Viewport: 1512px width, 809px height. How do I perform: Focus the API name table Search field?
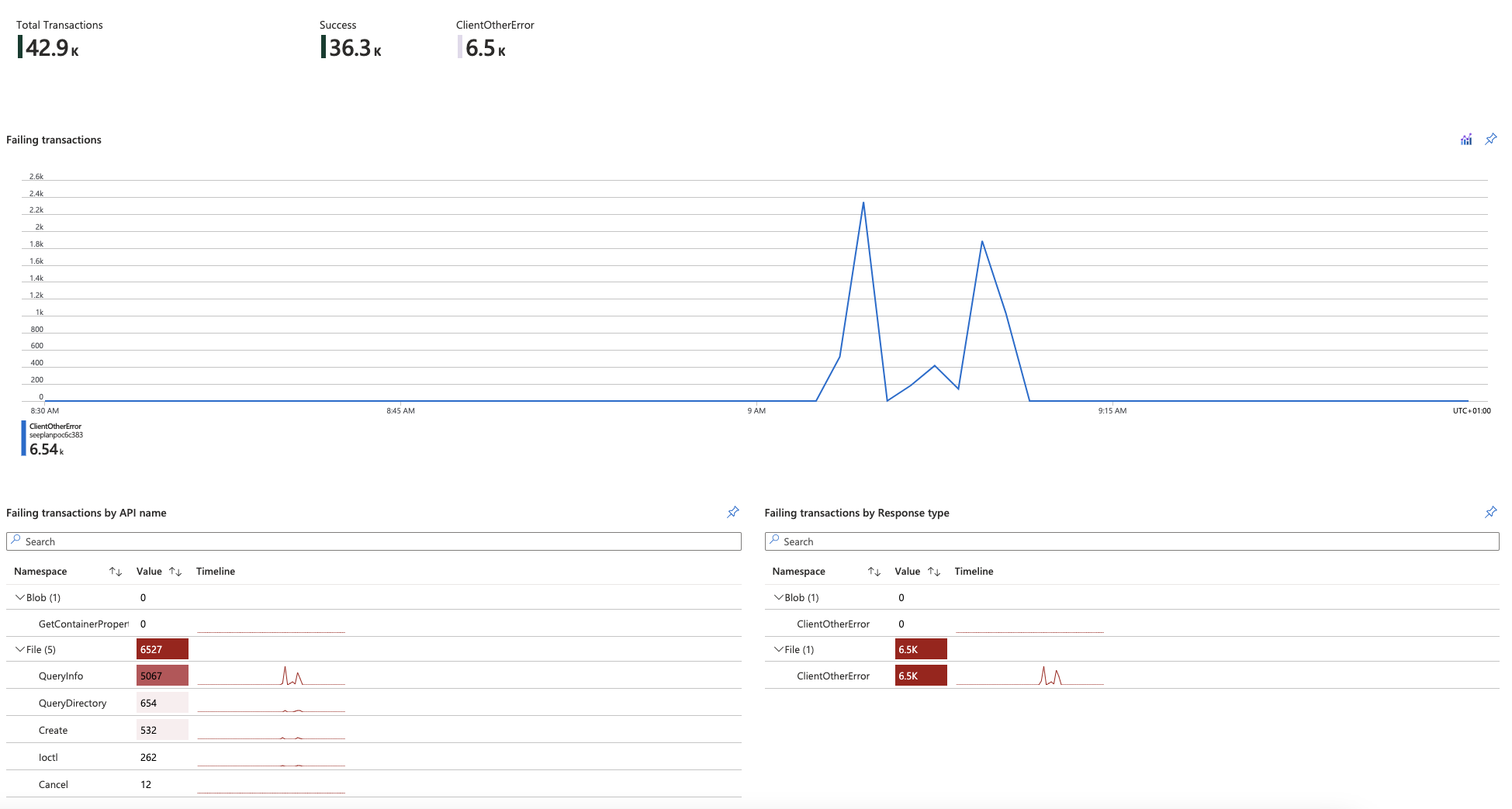tap(373, 541)
